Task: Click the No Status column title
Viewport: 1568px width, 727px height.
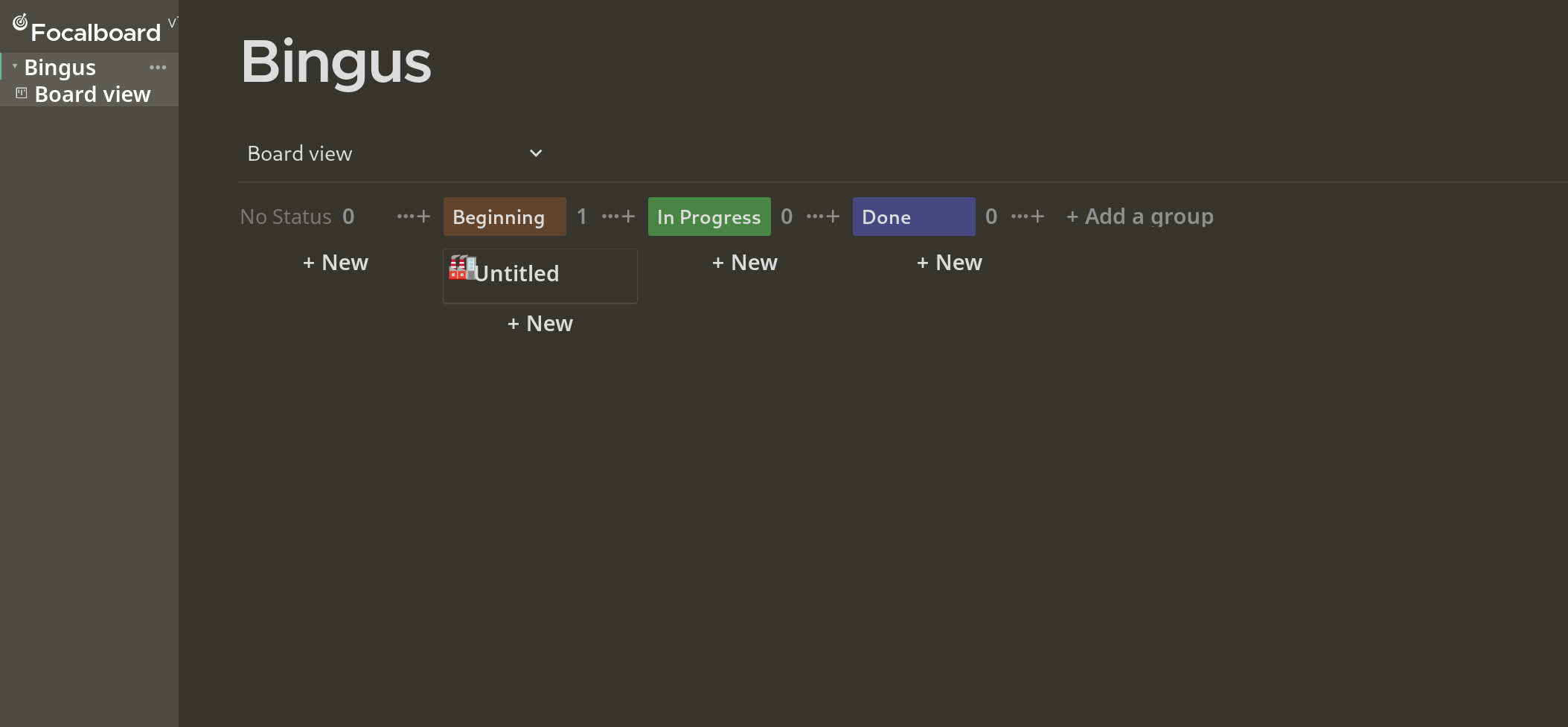Action: [286, 217]
